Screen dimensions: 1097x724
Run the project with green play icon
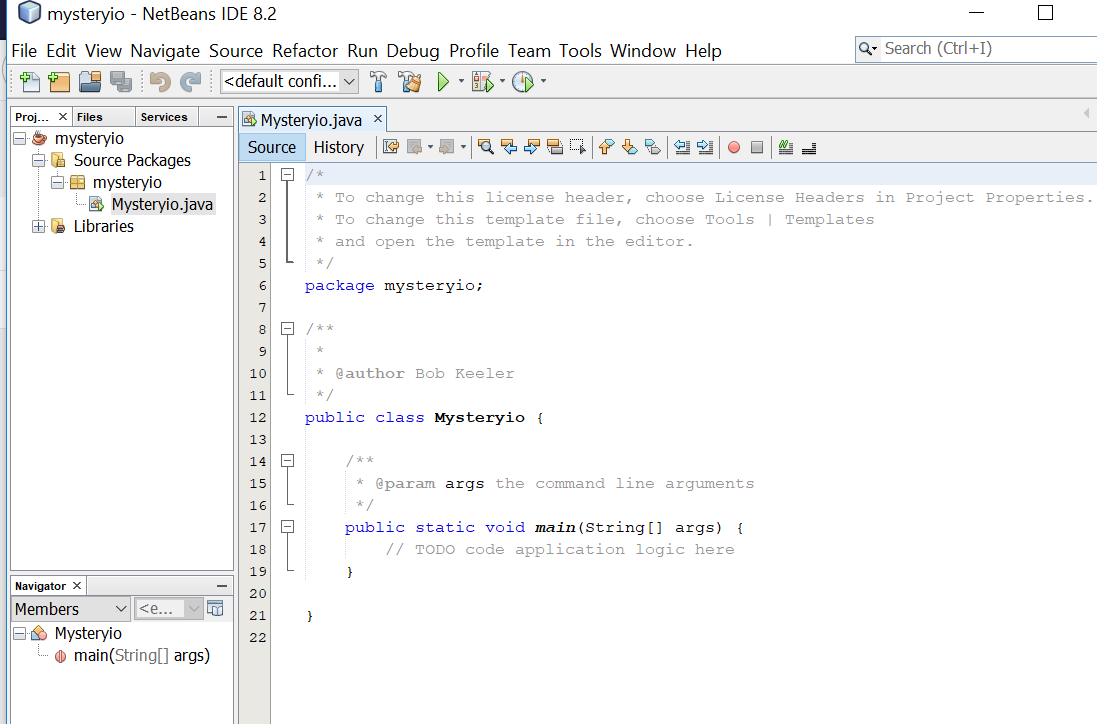(443, 82)
